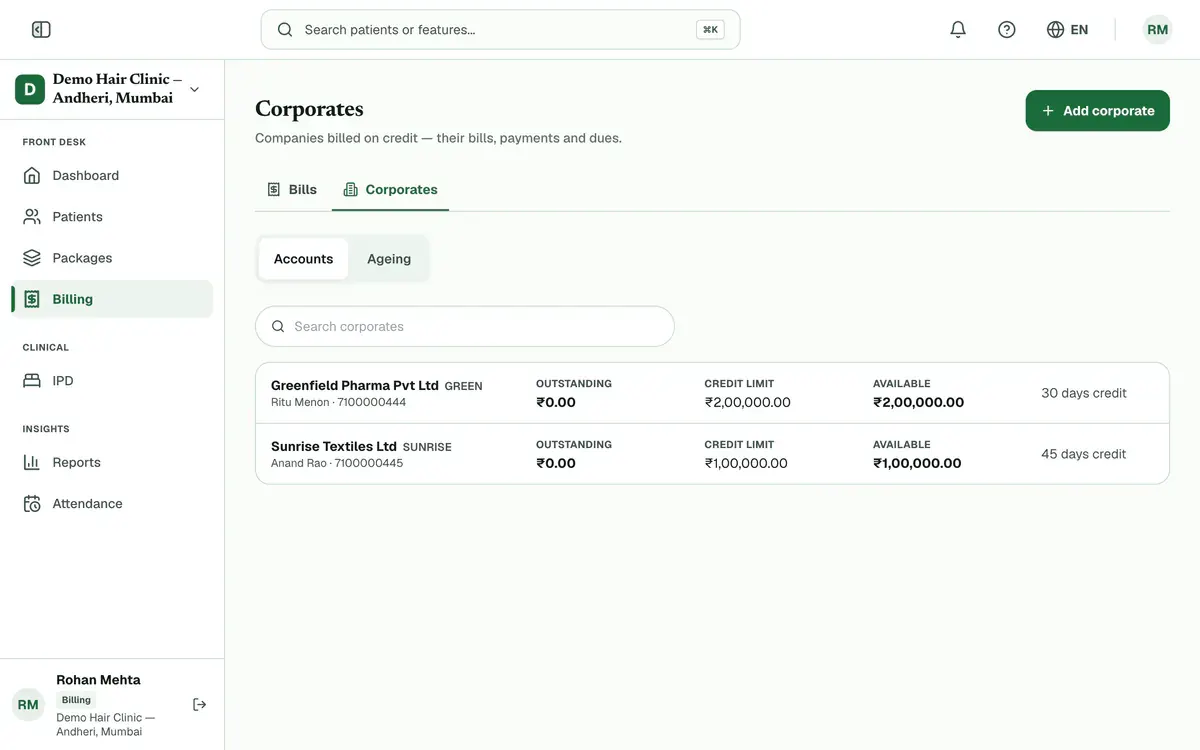Open RM avatar in top bar

click(1157, 30)
